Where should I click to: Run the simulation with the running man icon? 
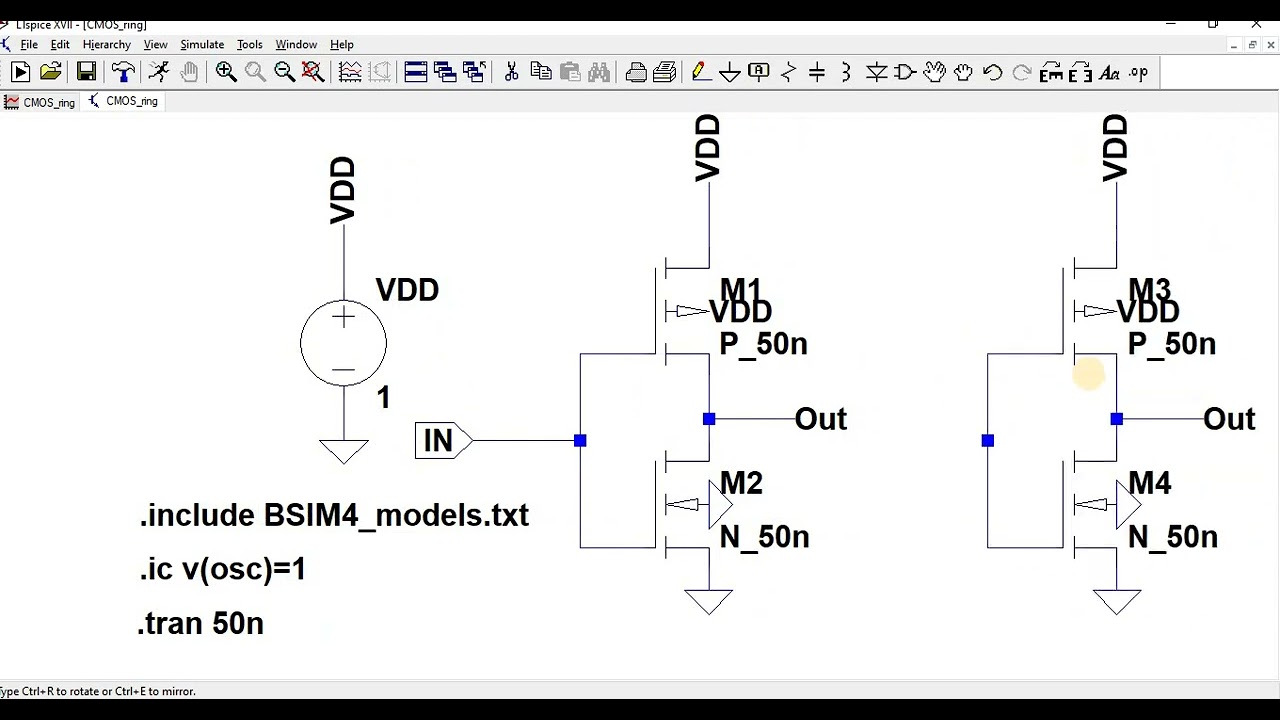159,72
